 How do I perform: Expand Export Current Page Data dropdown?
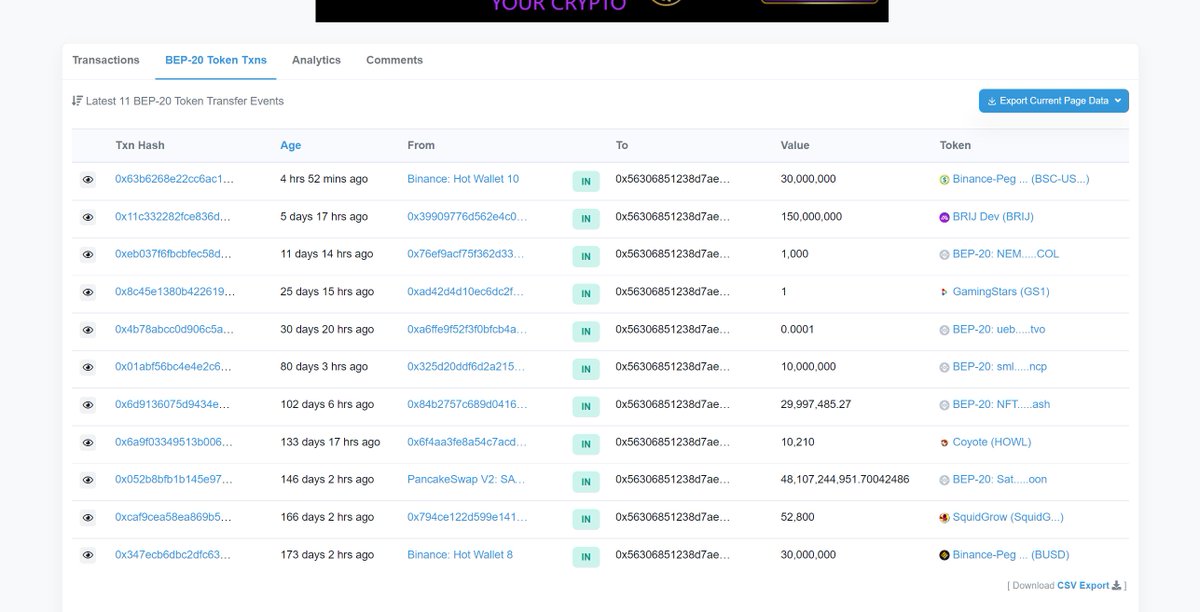1054,101
